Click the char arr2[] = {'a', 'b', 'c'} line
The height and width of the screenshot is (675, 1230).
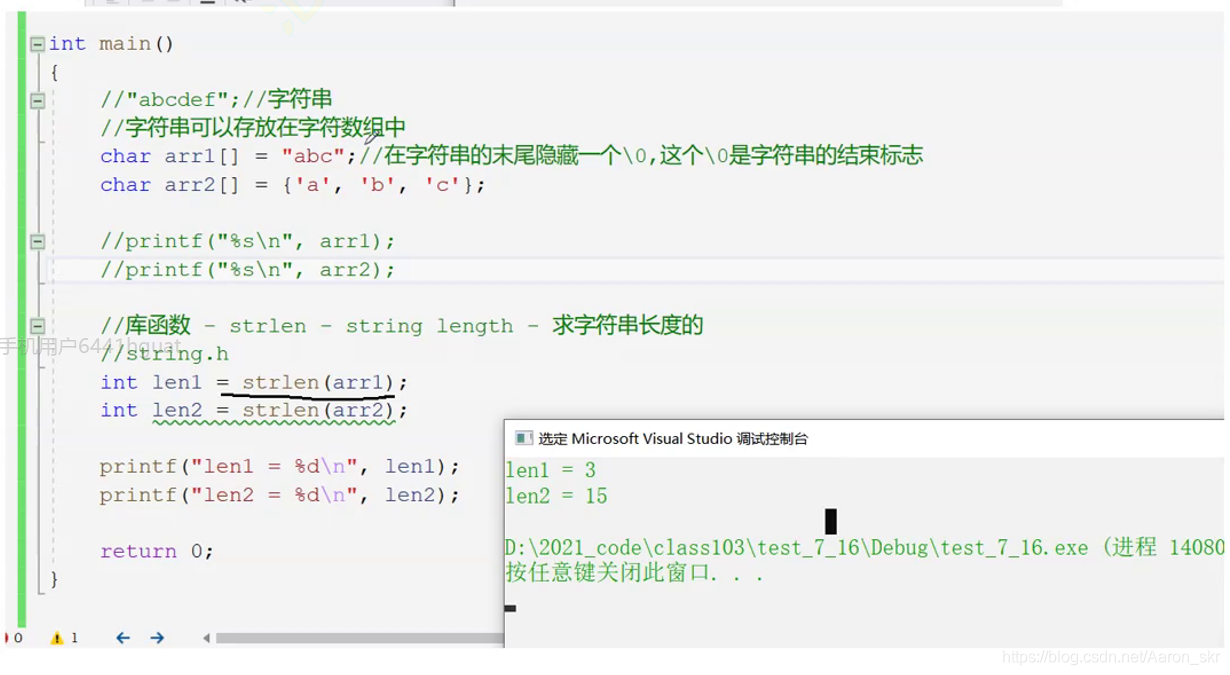click(x=293, y=185)
